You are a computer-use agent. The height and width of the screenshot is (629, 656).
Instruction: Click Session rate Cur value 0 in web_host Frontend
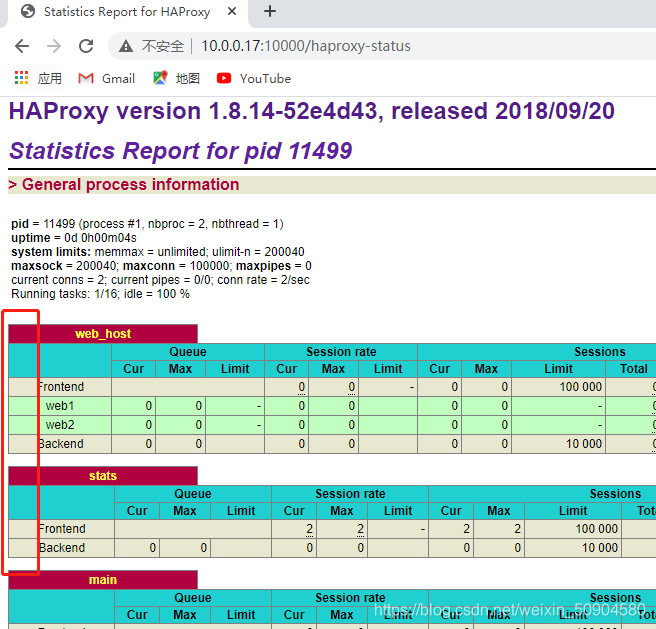point(301,387)
